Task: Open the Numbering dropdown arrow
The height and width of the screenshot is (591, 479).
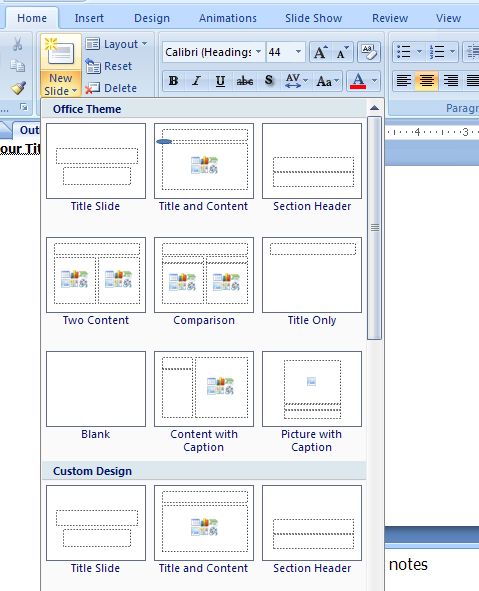Action: (x=453, y=52)
